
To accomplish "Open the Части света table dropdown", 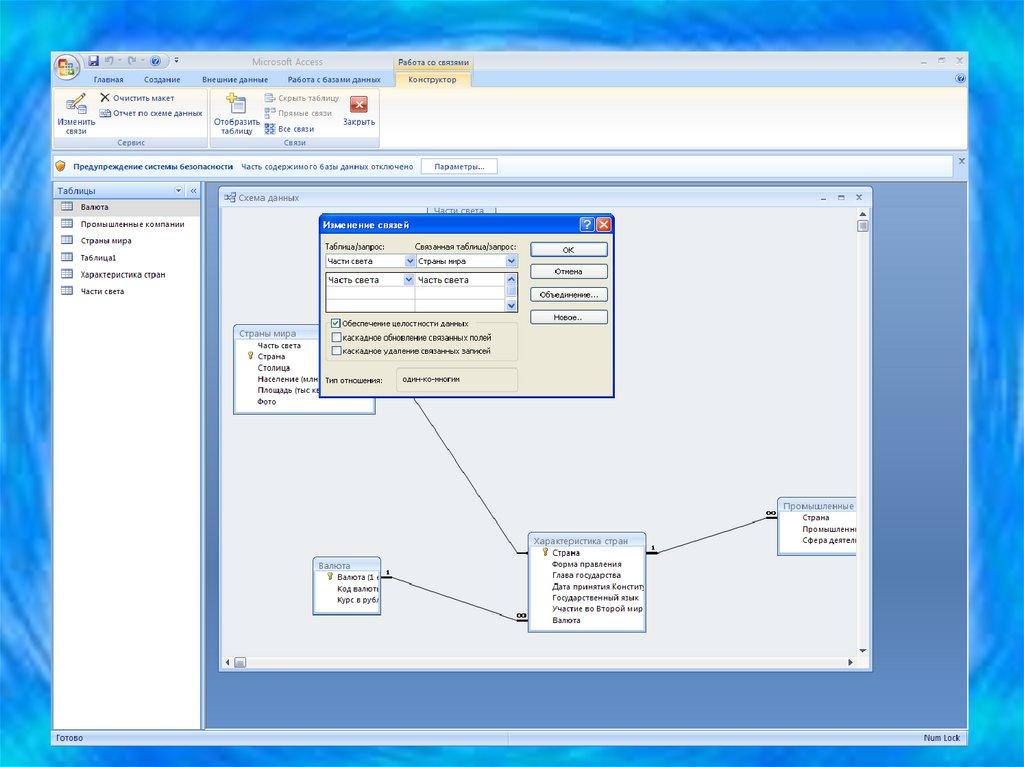I will pyautogui.click(x=409, y=261).
